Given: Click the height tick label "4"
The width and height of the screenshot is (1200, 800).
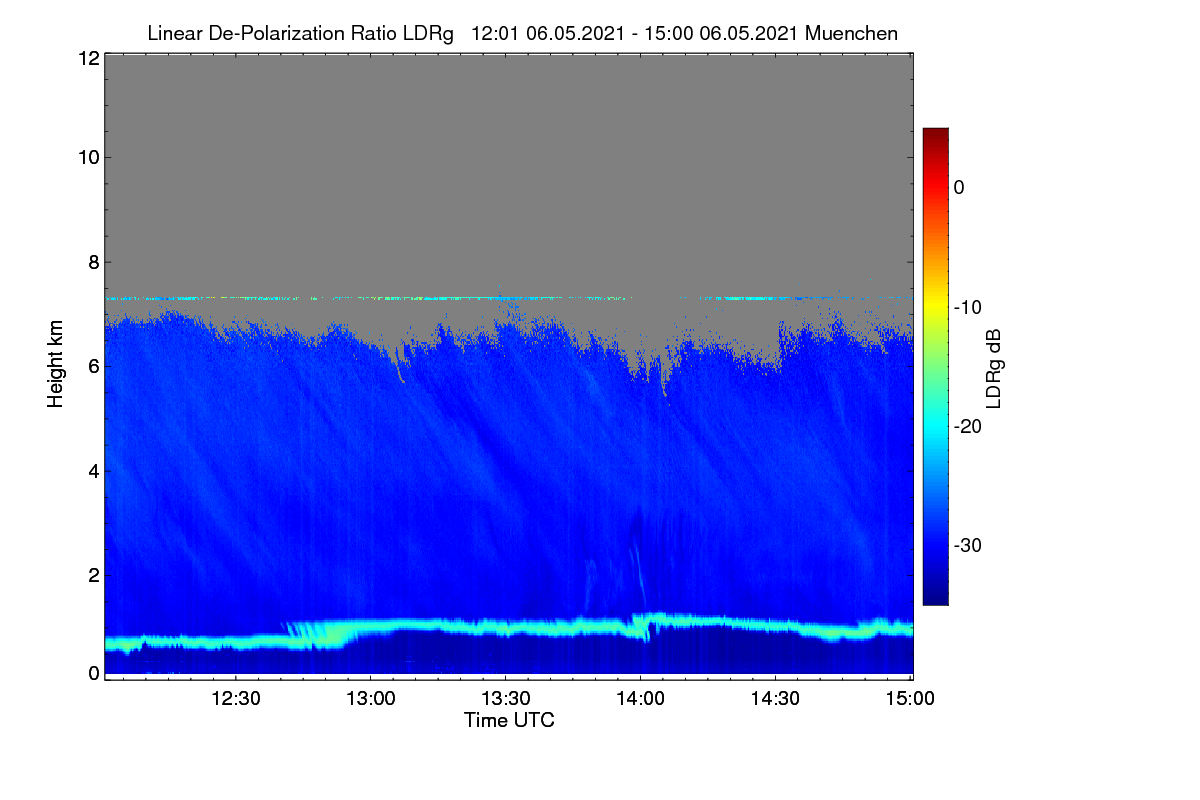Looking at the screenshot, I should (92, 470).
